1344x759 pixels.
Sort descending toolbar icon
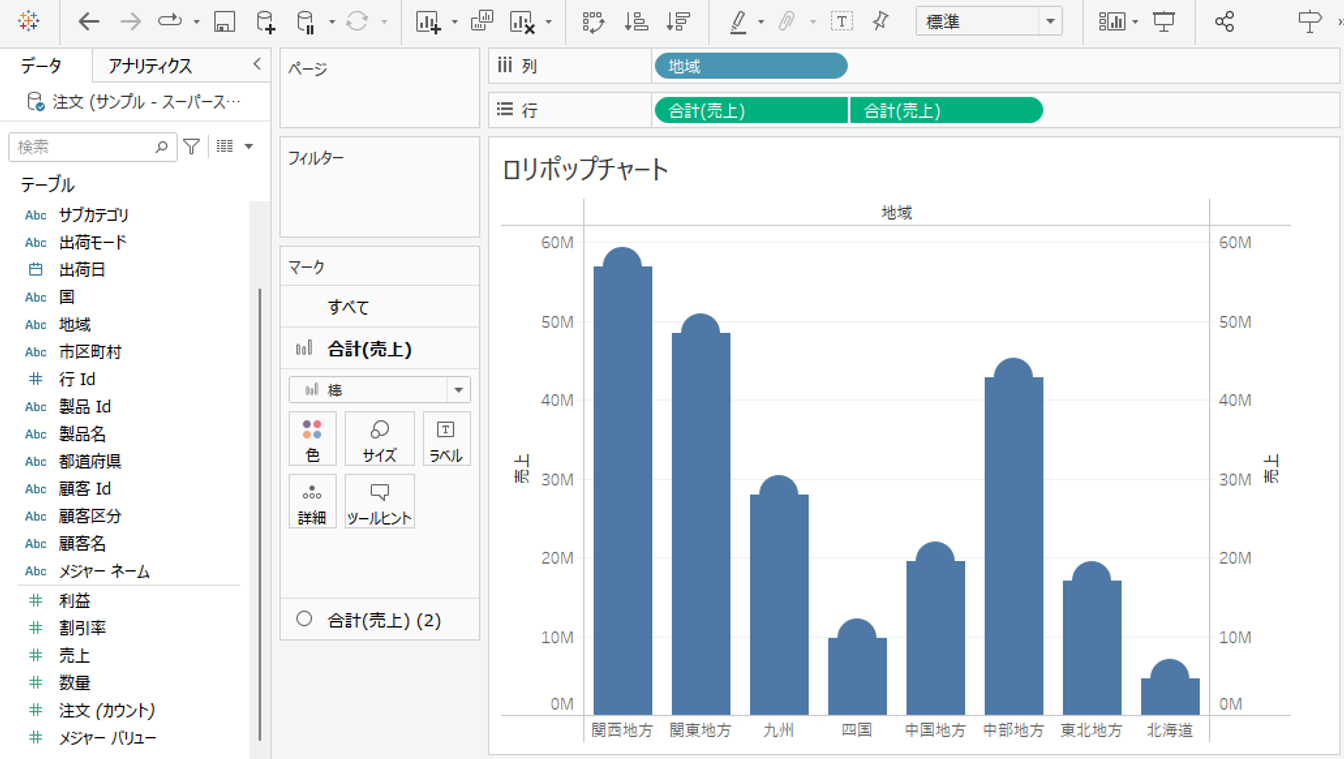pos(677,21)
